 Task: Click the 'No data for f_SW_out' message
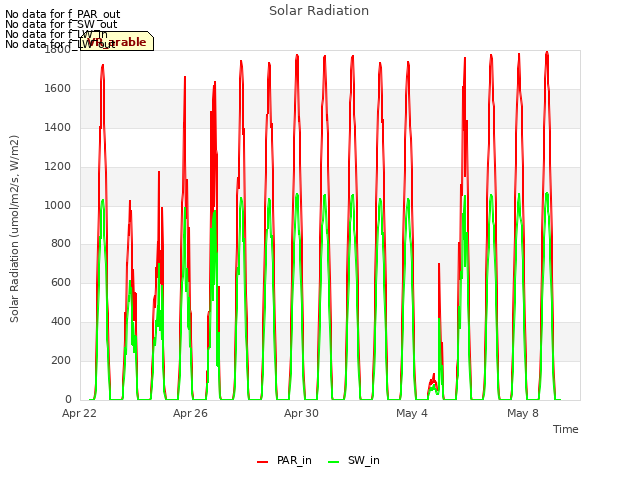pyautogui.click(x=61, y=24)
